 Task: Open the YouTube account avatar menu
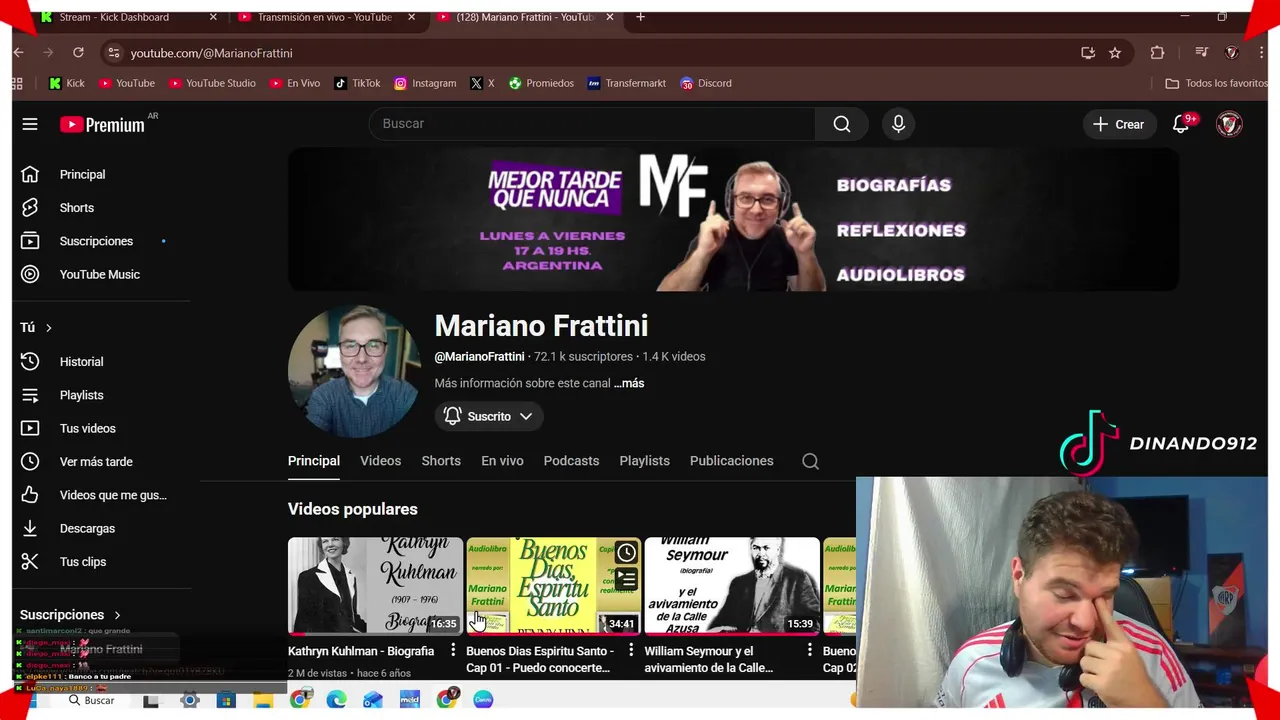1229,124
